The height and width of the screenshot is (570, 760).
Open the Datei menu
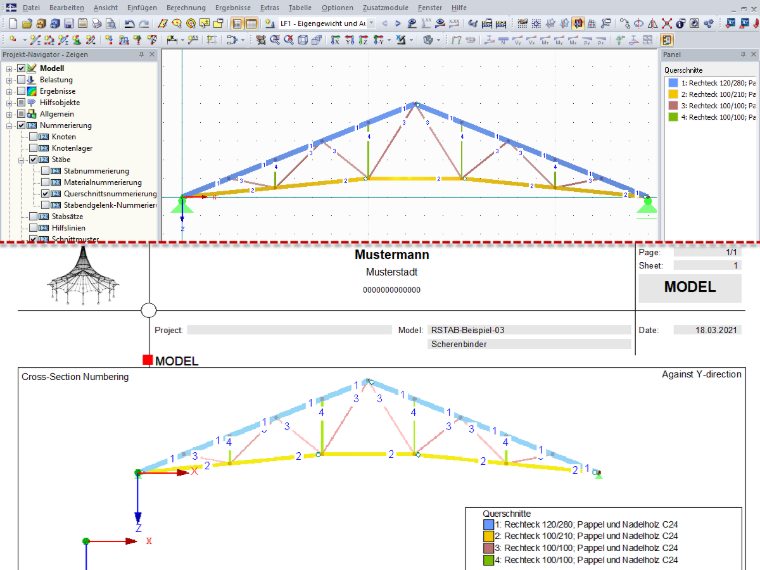pyautogui.click(x=31, y=7)
